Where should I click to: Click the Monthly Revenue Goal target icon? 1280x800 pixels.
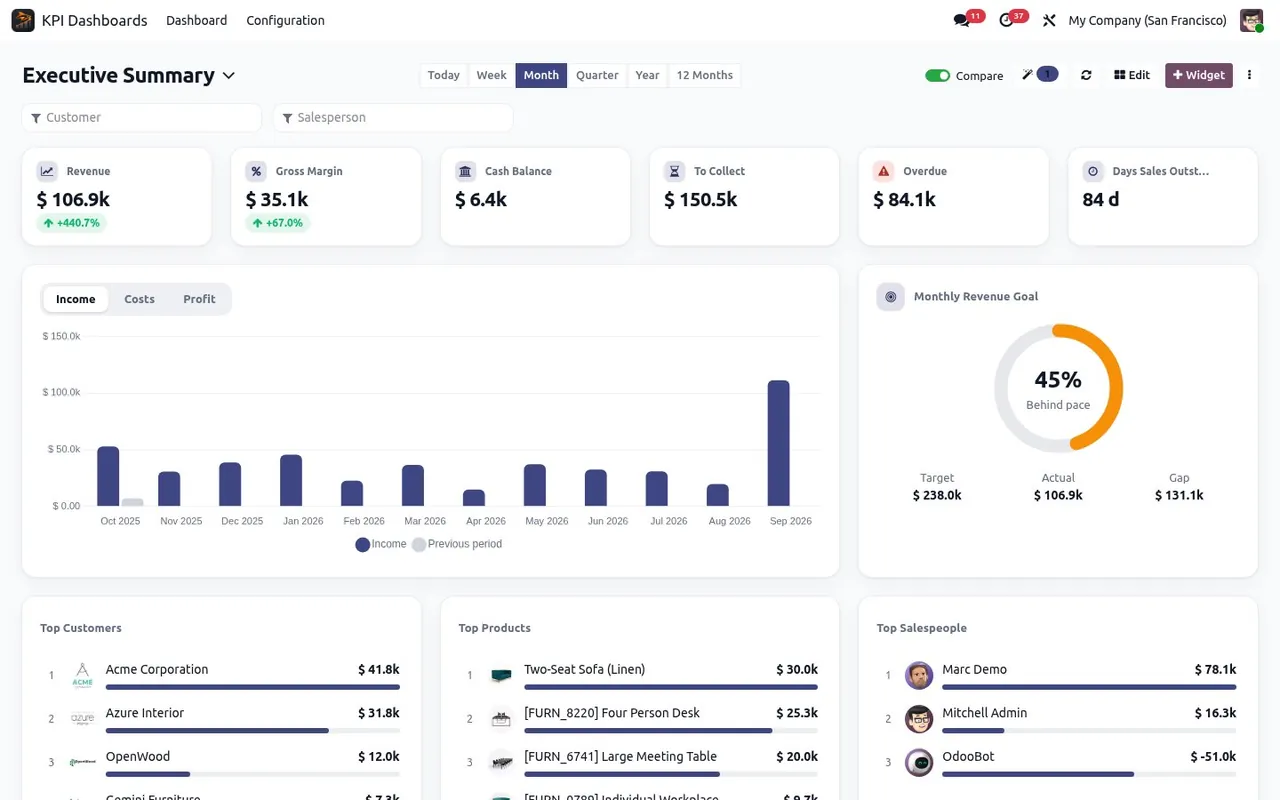click(890, 297)
